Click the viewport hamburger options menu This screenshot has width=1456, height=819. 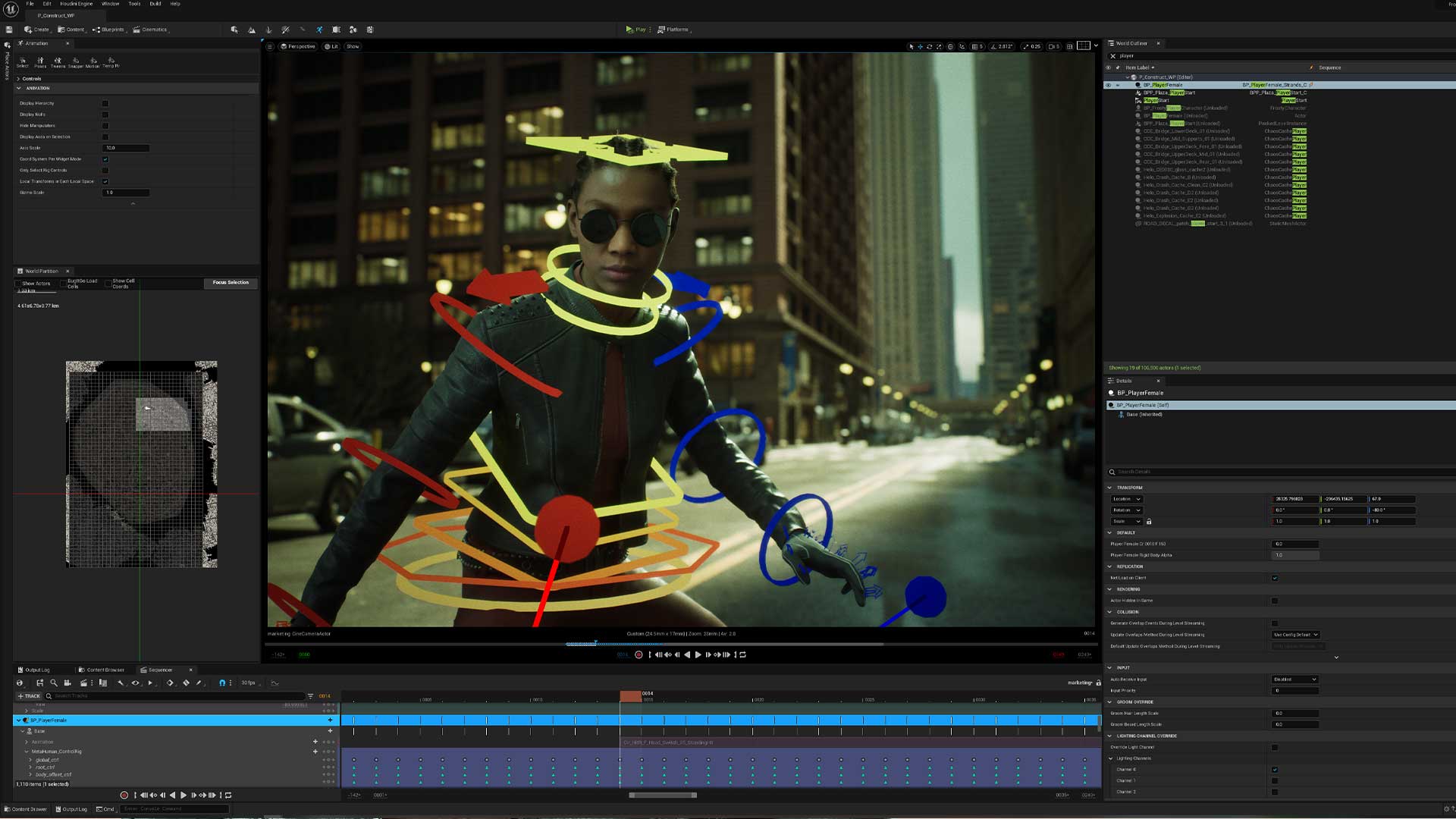(x=270, y=46)
